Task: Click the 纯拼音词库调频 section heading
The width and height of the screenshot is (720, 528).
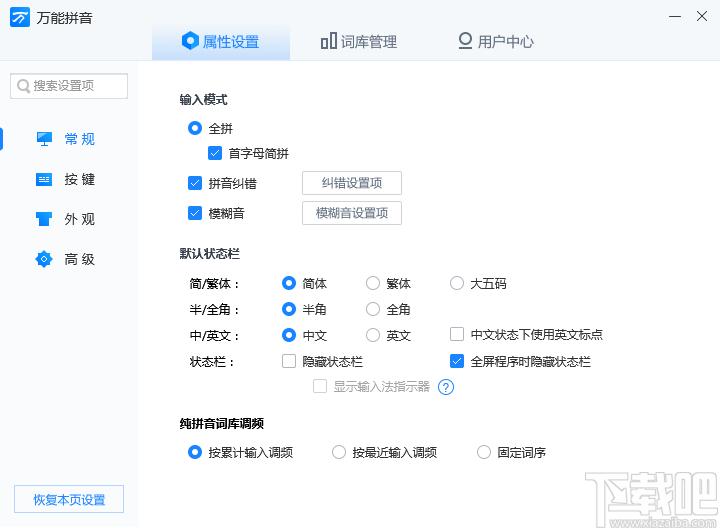Action: pos(221,423)
